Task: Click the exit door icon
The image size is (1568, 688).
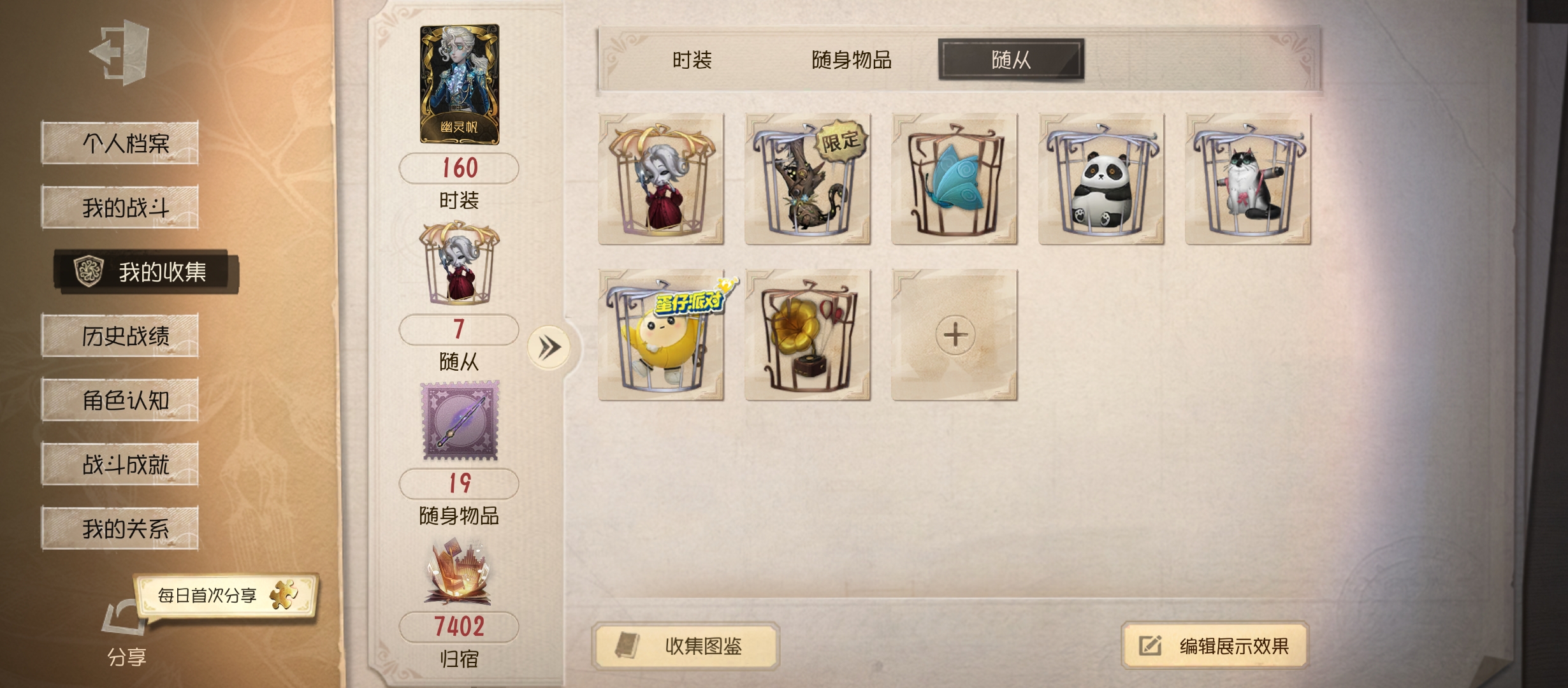Action: point(121,52)
